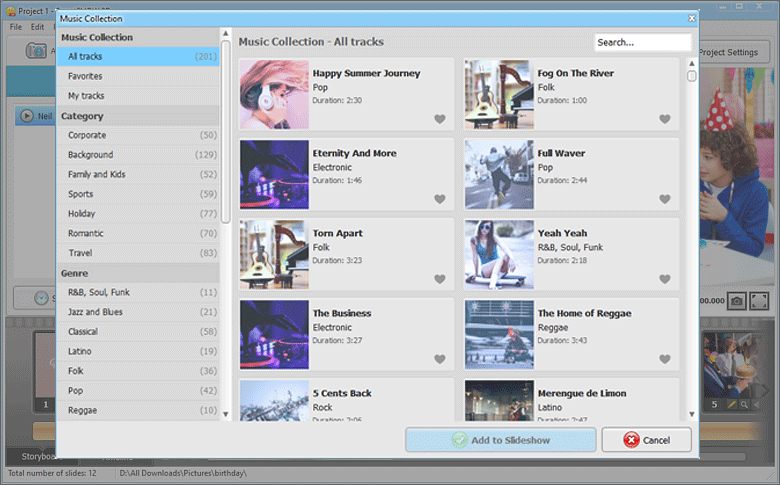This screenshot has height=485, width=780.
Task: Show Folk genre tracks
Action: pos(138,371)
